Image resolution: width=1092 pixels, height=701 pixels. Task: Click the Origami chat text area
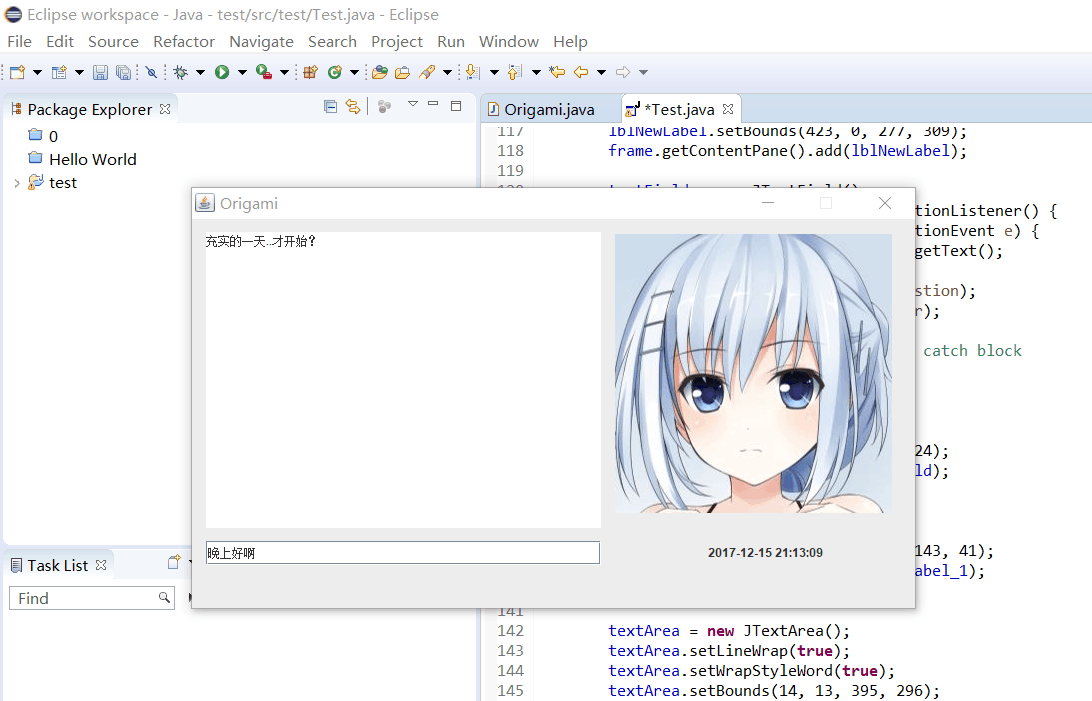click(x=403, y=380)
